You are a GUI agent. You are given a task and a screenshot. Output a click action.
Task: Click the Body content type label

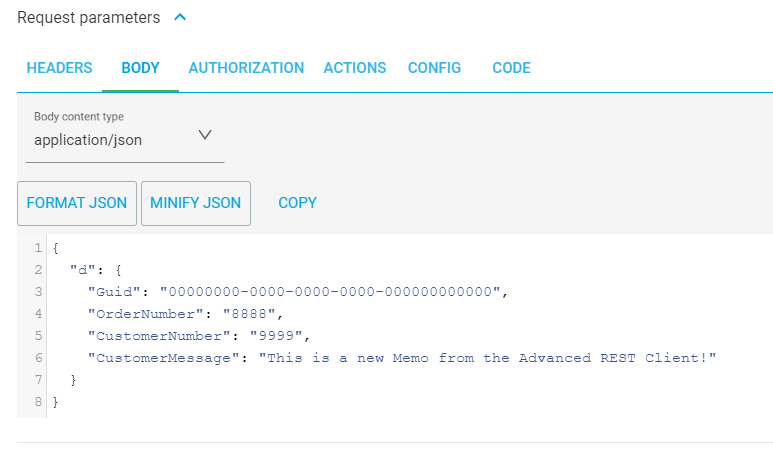point(79,117)
